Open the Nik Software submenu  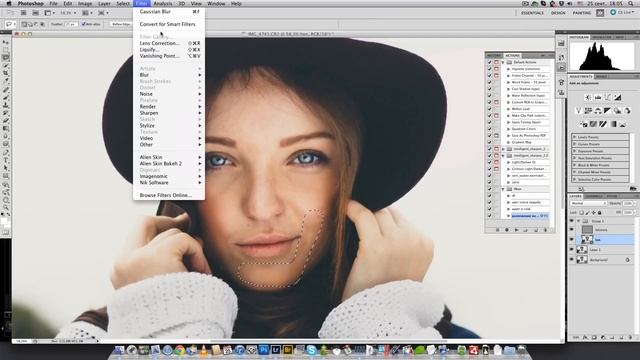coord(171,182)
